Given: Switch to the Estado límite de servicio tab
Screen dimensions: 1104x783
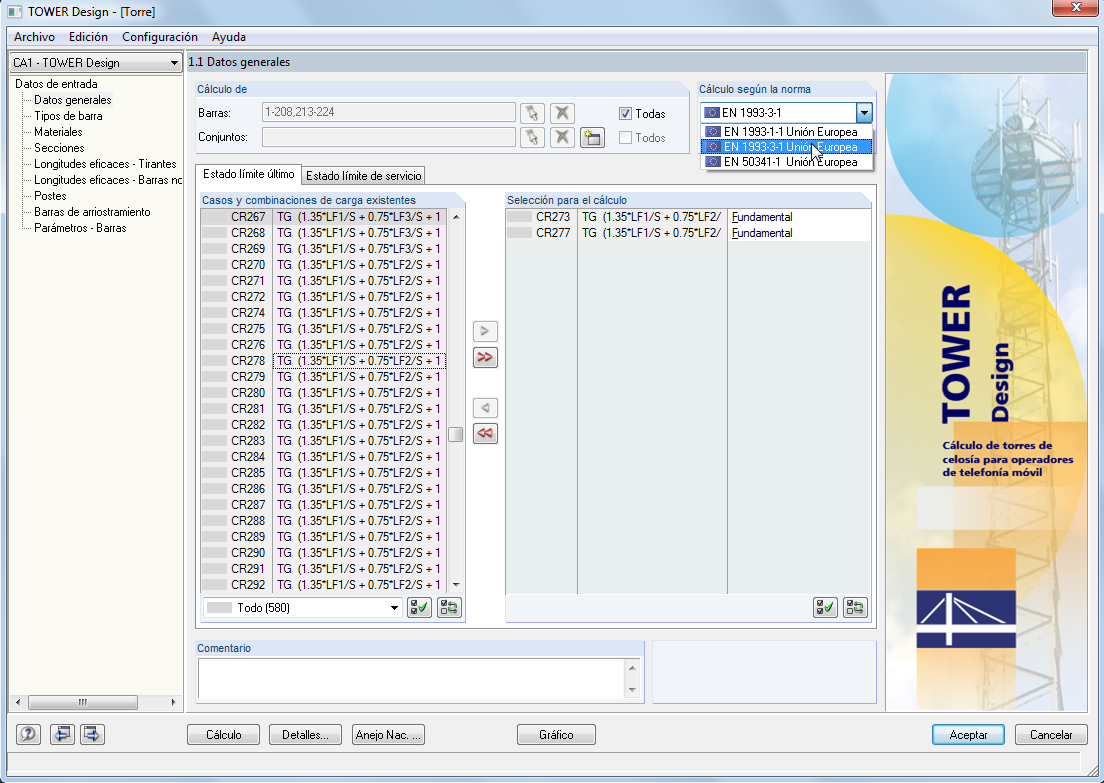Looking at the screenshot, I should pos(363,174).
